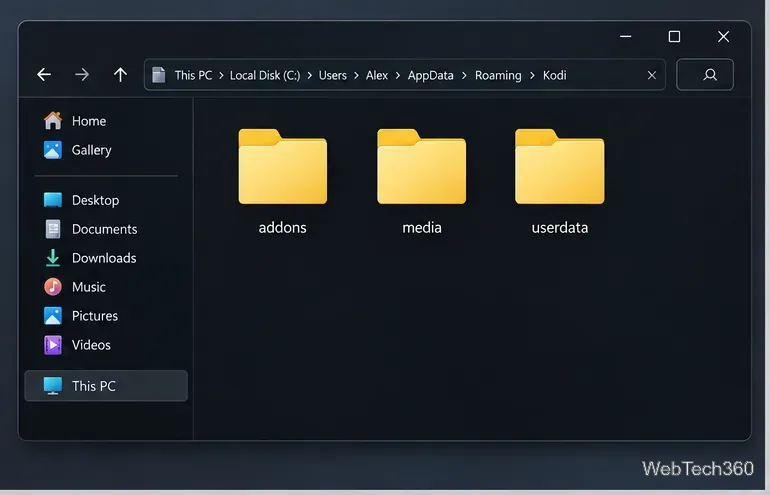This screenshot has width=770, height=495.
Task: Expand chevron after AppData breadcrumb
Action: tap(464, 76)
